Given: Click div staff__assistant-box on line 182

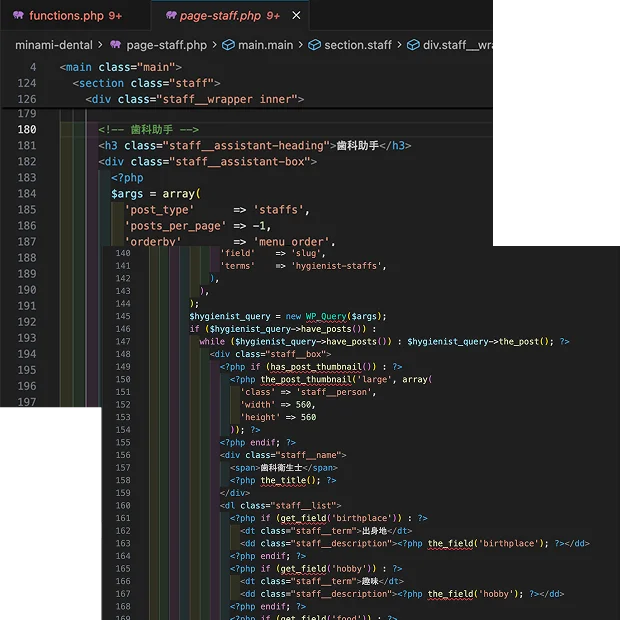Looking at the screenshot, I should pyautogui.click(x=208, y=162).
